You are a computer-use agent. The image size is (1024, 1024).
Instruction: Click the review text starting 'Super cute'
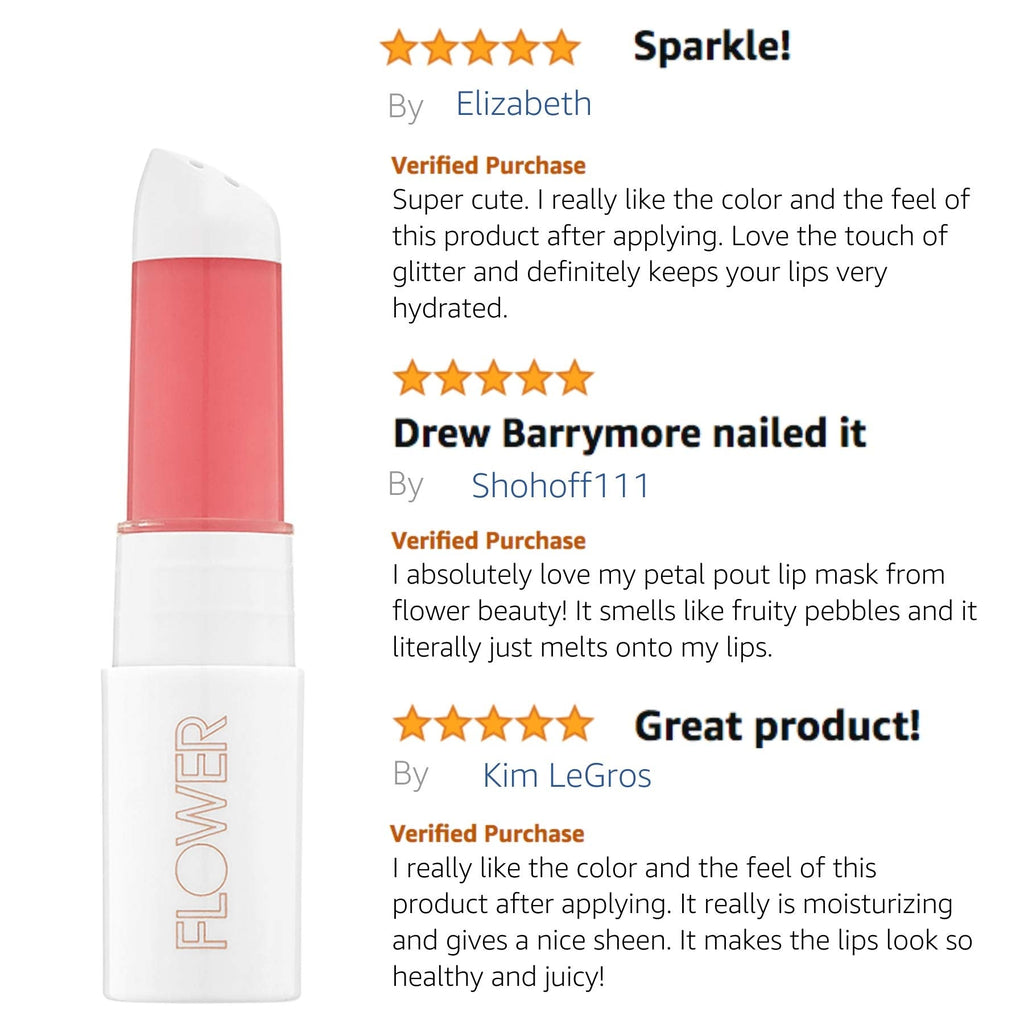click(680, 254)
